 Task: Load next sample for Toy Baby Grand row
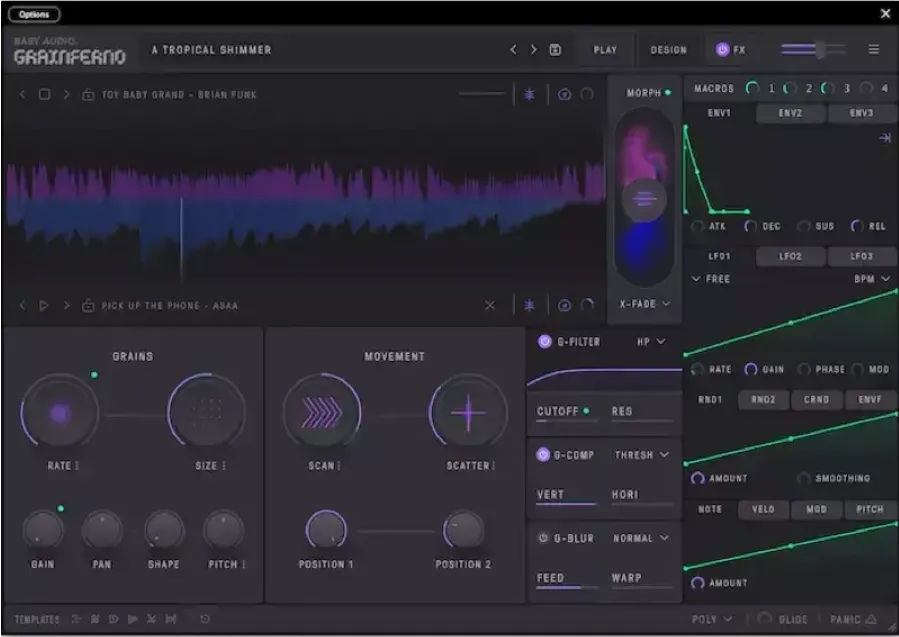click(67, 94)
